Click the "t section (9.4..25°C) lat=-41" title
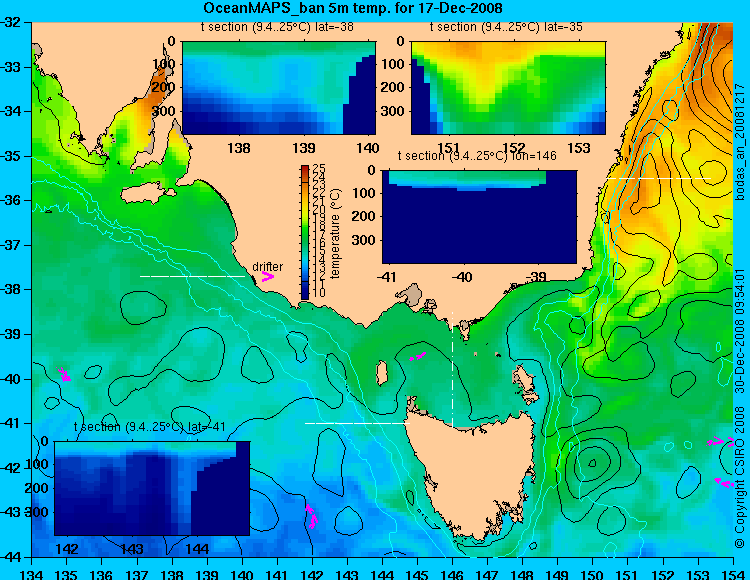Image resolution: width=750 pixels, height=580 pixels. tap(150, 427)
